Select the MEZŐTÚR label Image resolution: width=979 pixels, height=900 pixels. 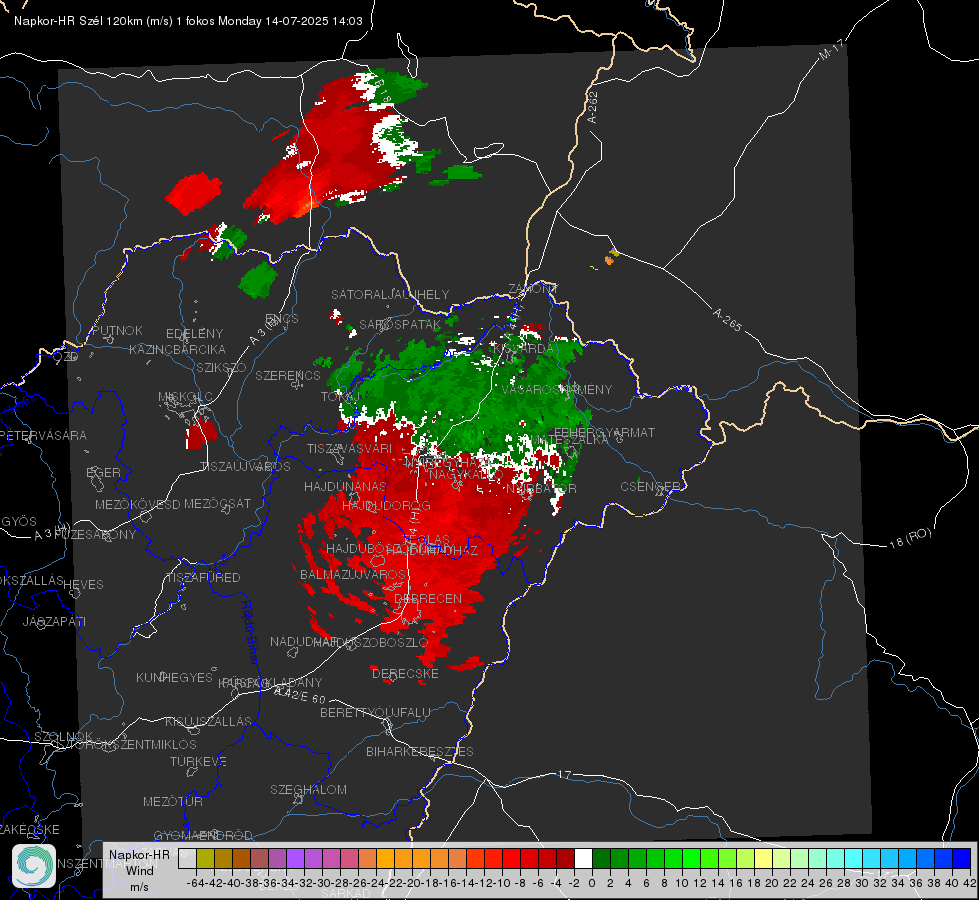point(173,801)
